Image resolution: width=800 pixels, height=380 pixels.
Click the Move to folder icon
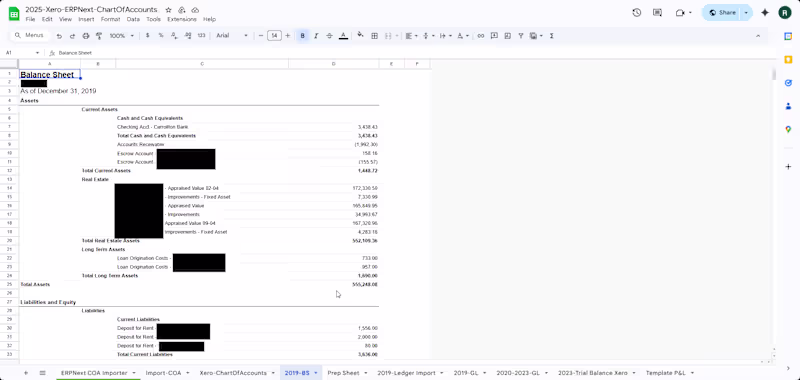pyautogui.click(x=182, y=10)
